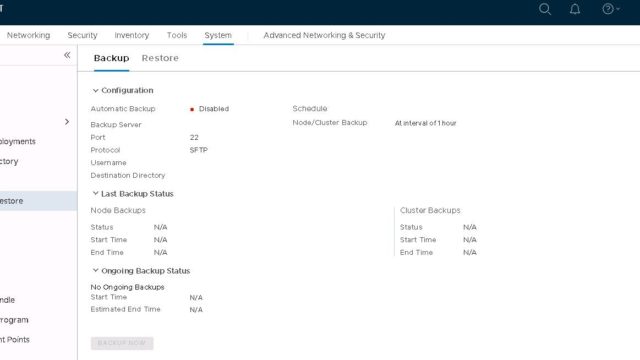Collapse the Last Backup Status section
Screen dimensions: 640x360
coord(96,193)
